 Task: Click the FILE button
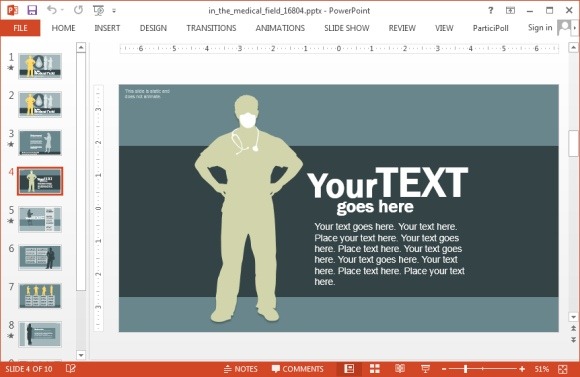20,28
